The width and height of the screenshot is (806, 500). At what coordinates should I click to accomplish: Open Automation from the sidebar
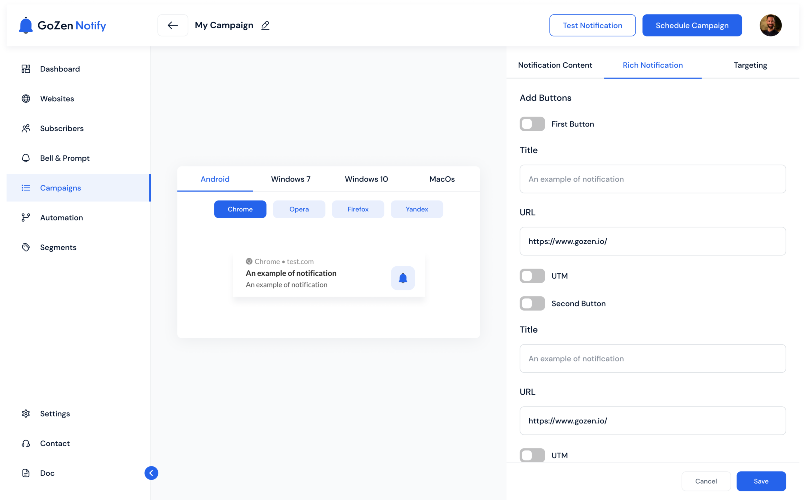click(78, 217)
